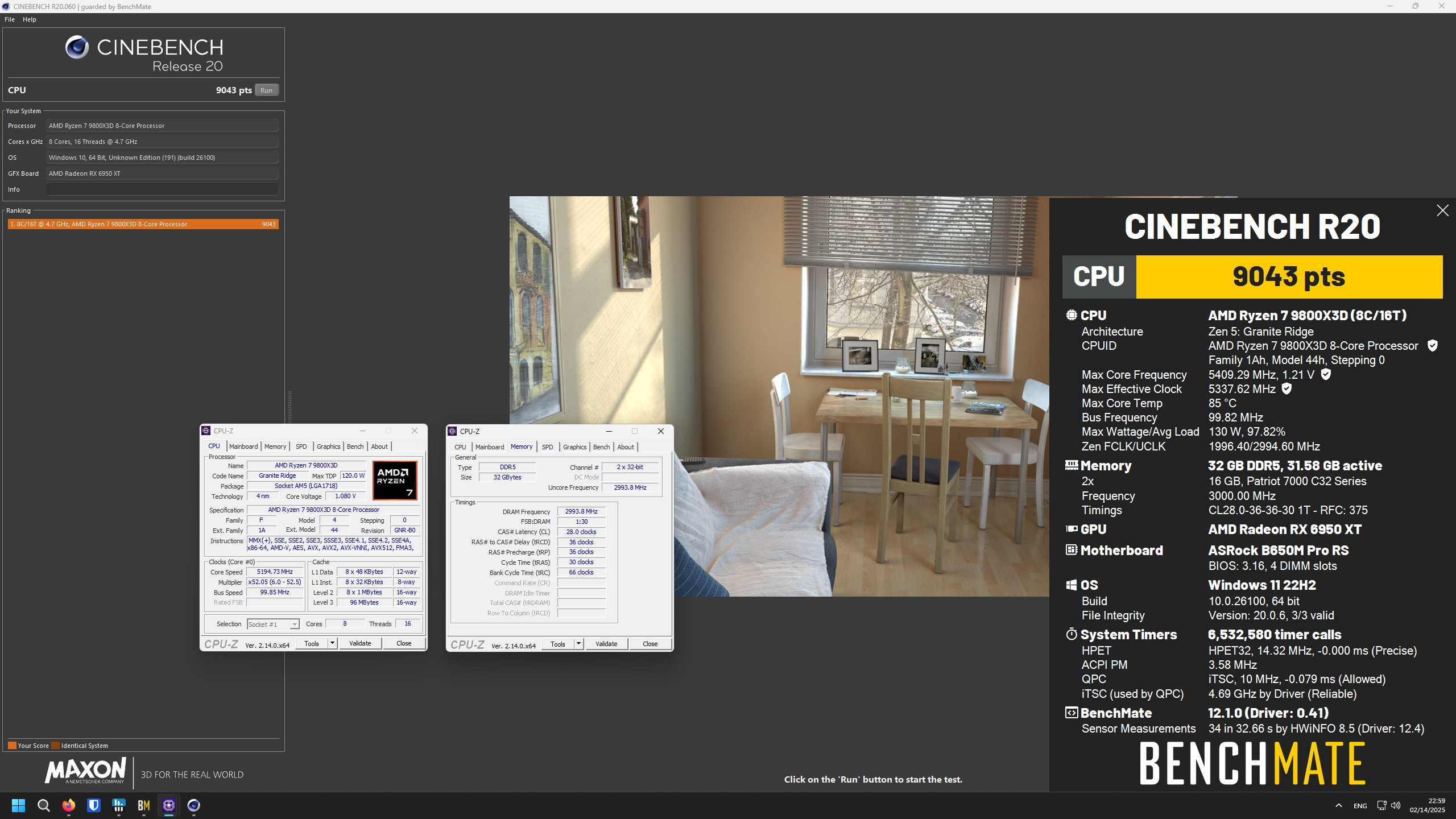The width and height of the screenshot is (1456, 819).
Task: Click the DRAM Frequency value 2993.8 MHz
Action: click(x=581, y=512)
